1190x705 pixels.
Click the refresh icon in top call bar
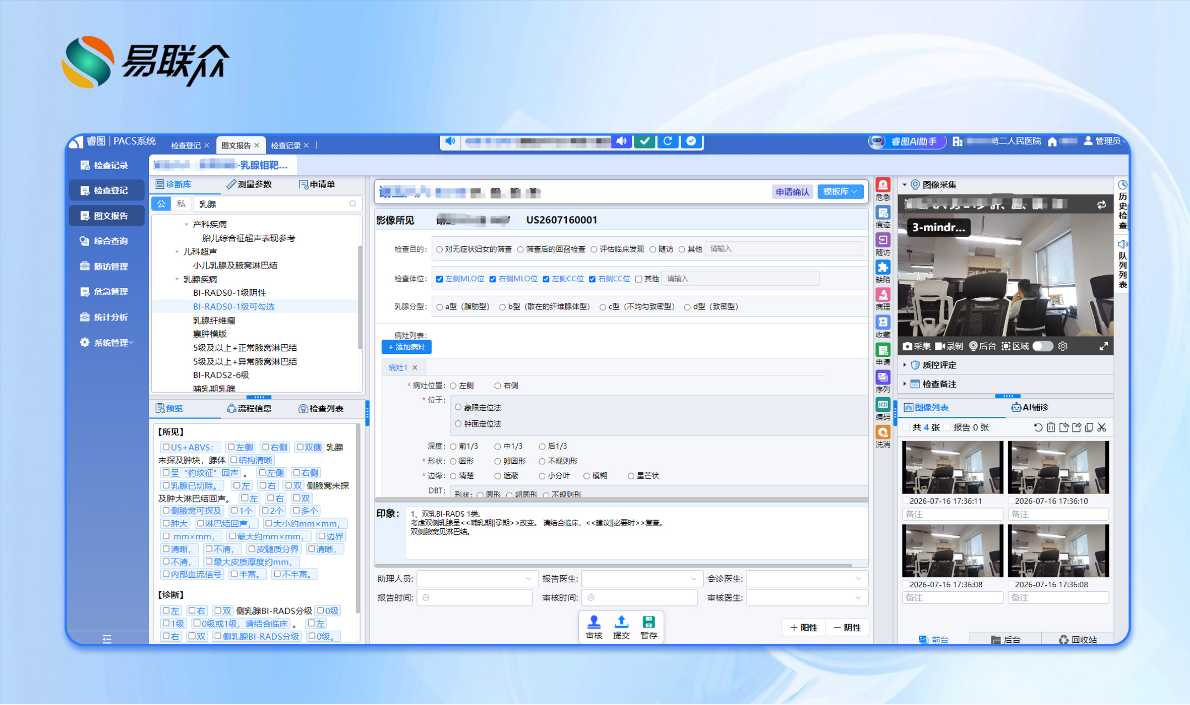[x=668, y=141]
